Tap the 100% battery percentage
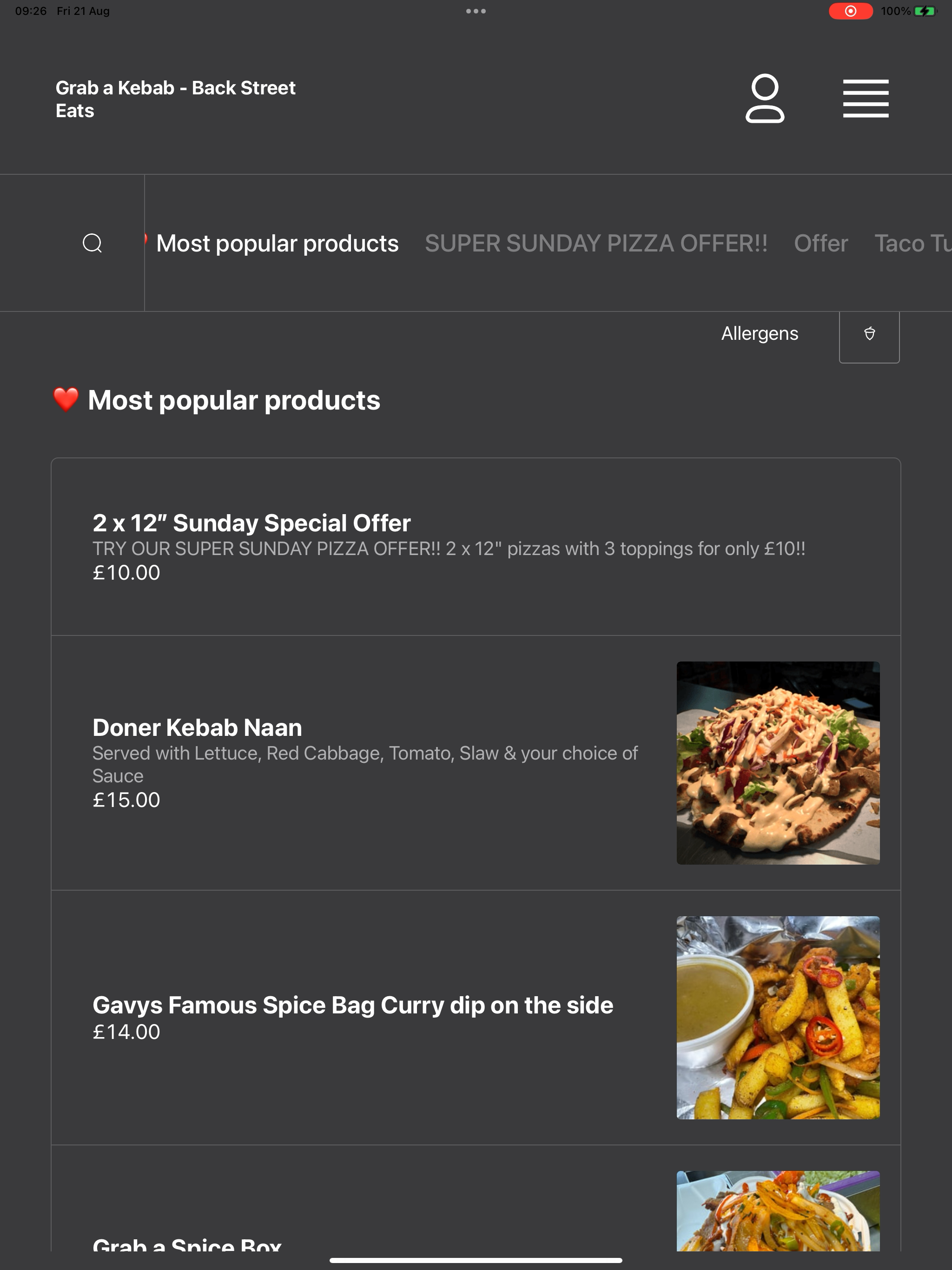The image size is (952, 1270). [895, 11]
